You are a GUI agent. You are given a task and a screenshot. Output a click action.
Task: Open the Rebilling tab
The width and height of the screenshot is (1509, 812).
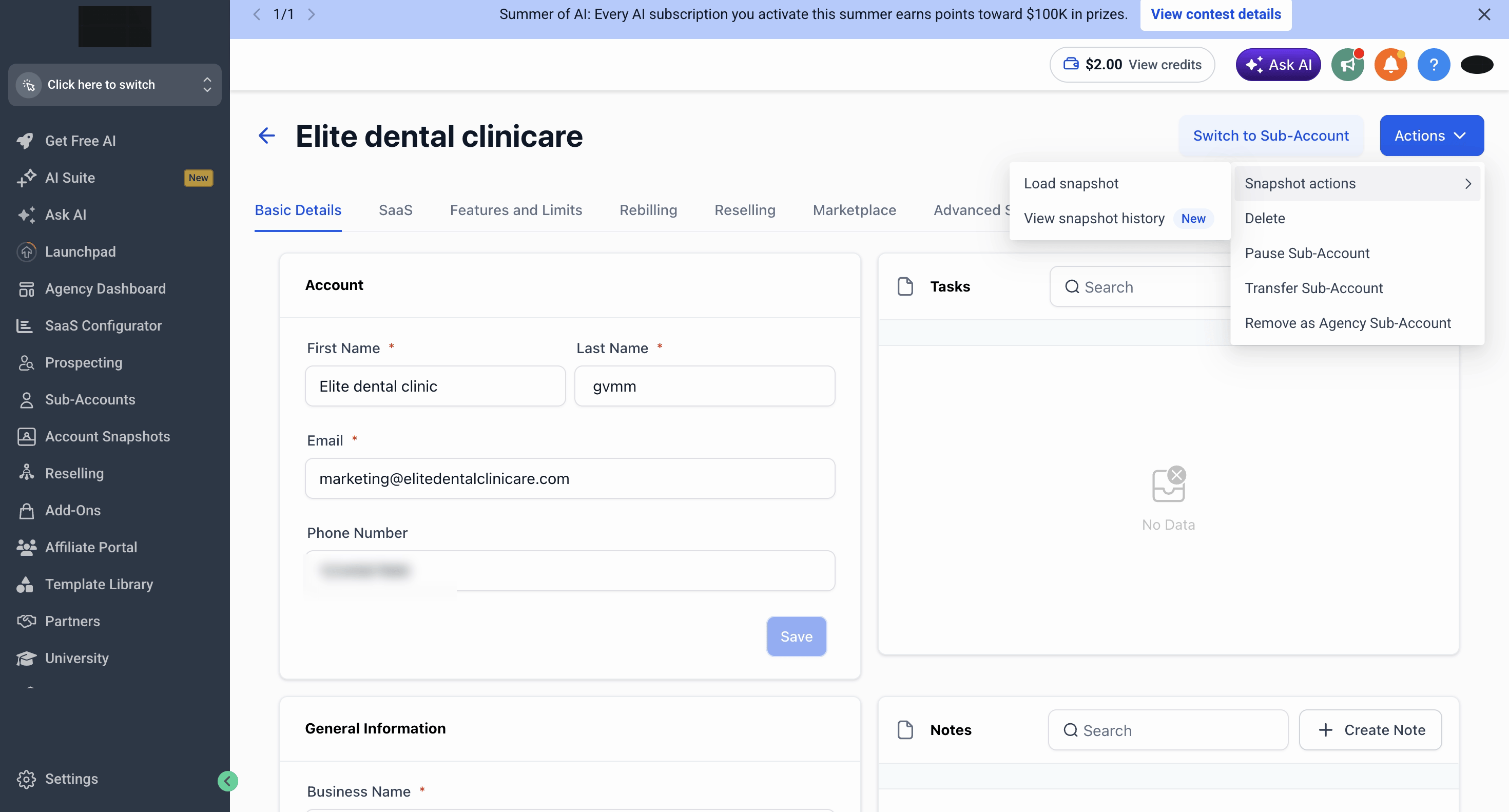click(648, 210)
